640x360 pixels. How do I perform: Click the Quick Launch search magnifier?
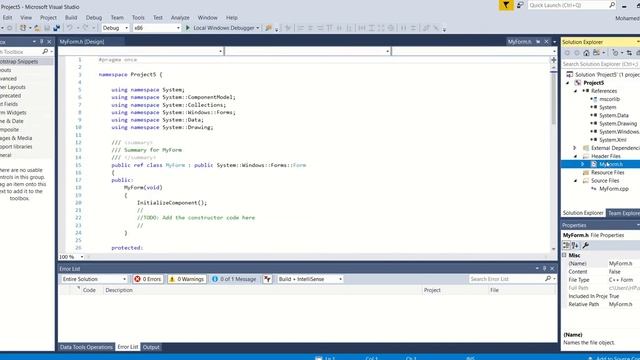pyautogui.click(x=612, y=5)
